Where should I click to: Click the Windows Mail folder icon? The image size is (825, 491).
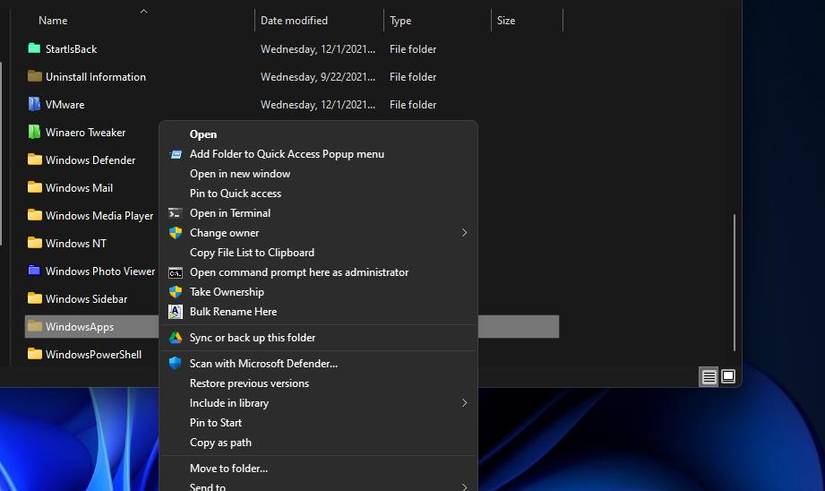[34, 187]
